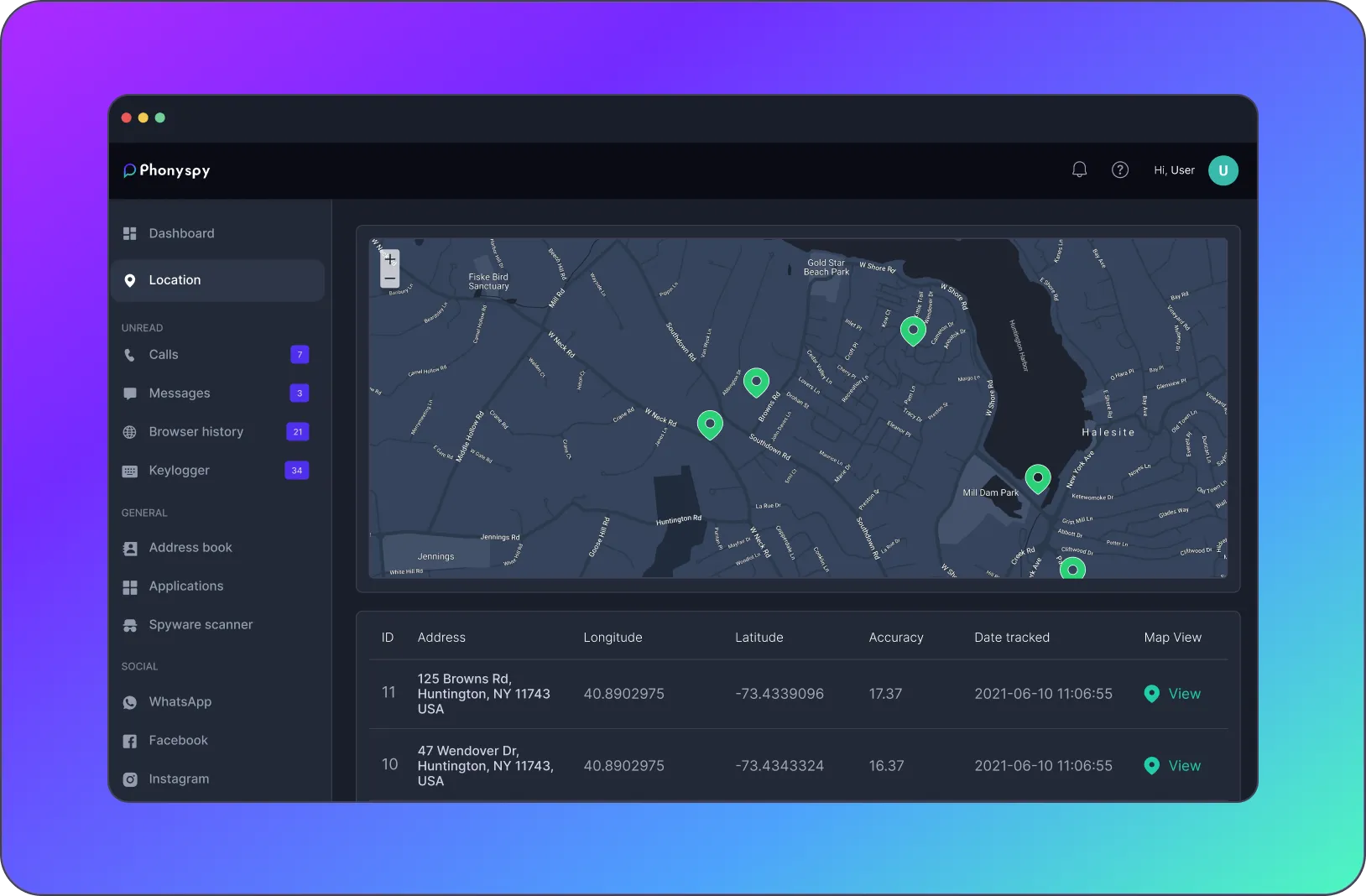Zoom in using the map plus button
The height and width of the screenshot is (896, 1366).
point(389,259)
